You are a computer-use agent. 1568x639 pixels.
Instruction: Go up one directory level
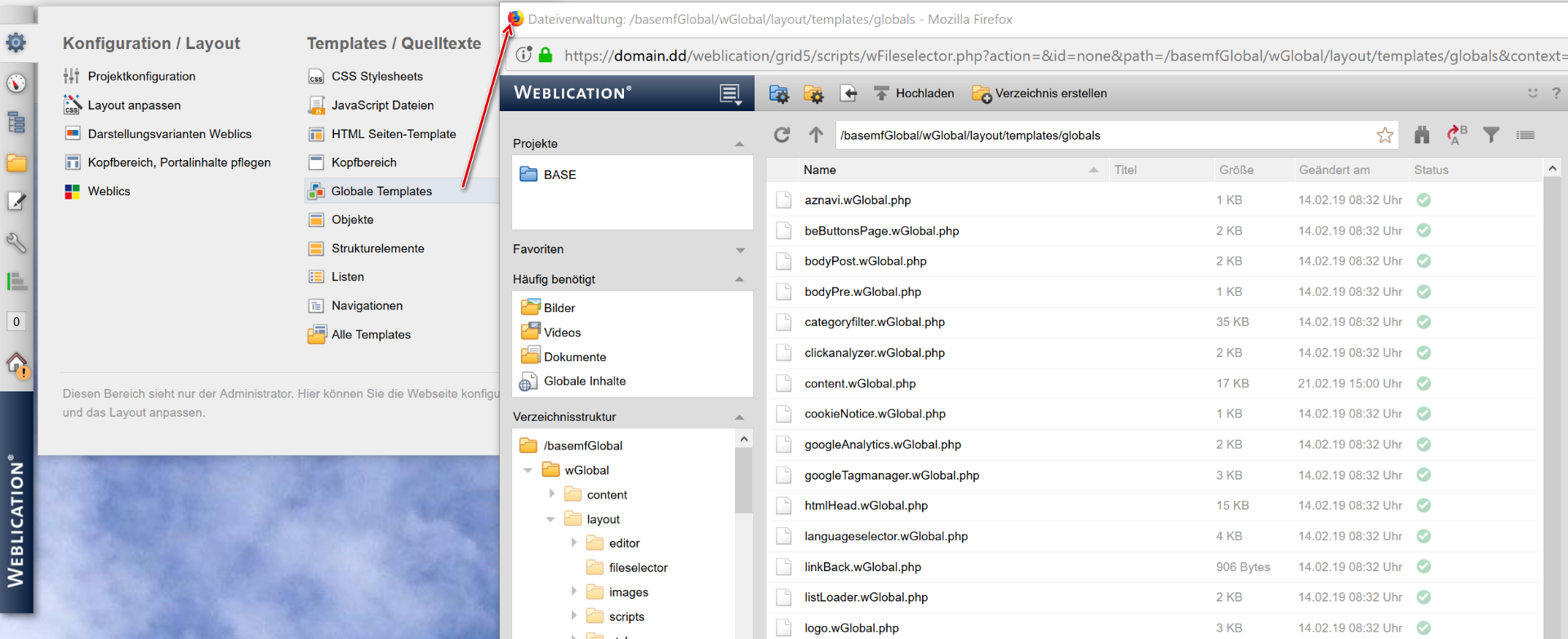coord(816,135)
